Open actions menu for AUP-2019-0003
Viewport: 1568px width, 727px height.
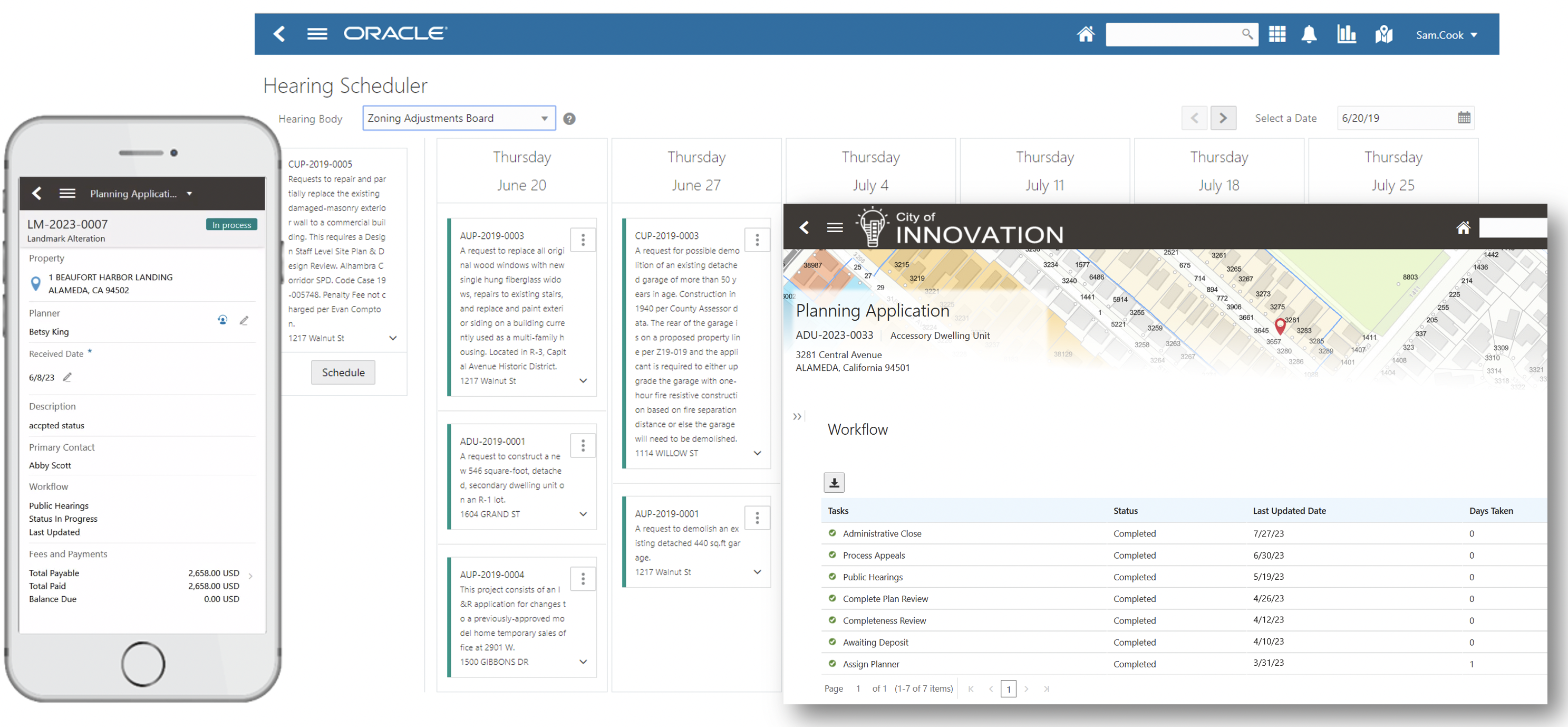[583, 240]
